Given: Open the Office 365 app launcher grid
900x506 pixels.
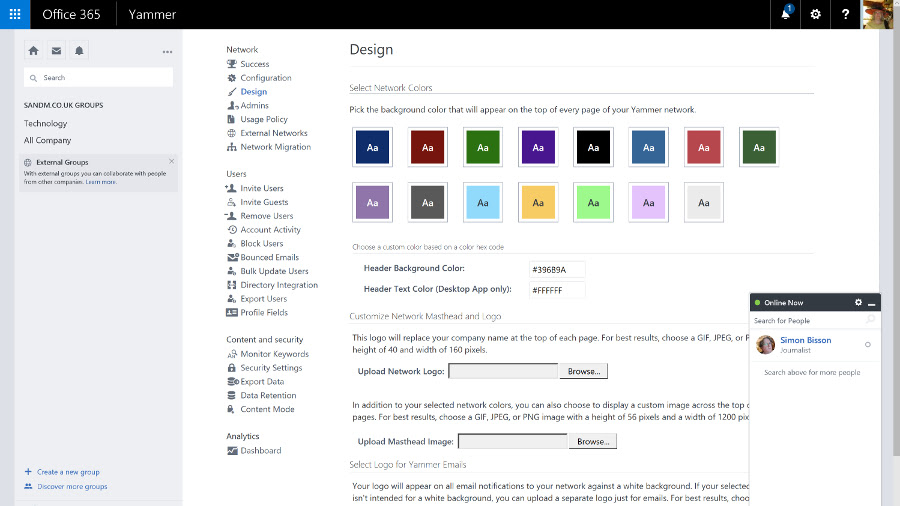Looking at the screenshot, I should pyautogui.click(x=15, y=14).
